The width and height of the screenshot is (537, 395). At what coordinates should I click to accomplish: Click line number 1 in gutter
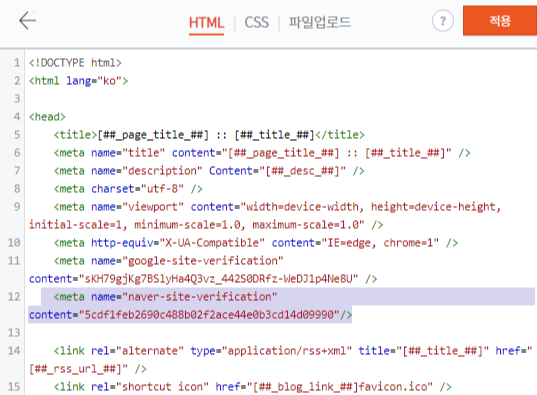click(x=17, y=63)
